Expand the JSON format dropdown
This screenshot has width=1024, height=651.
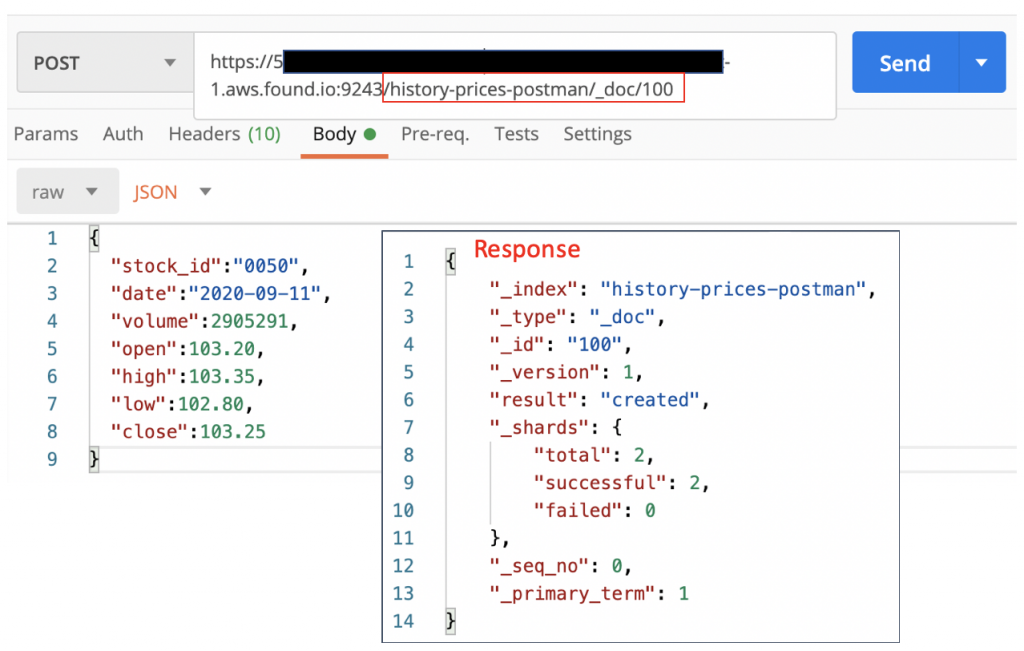coord(173,192)
